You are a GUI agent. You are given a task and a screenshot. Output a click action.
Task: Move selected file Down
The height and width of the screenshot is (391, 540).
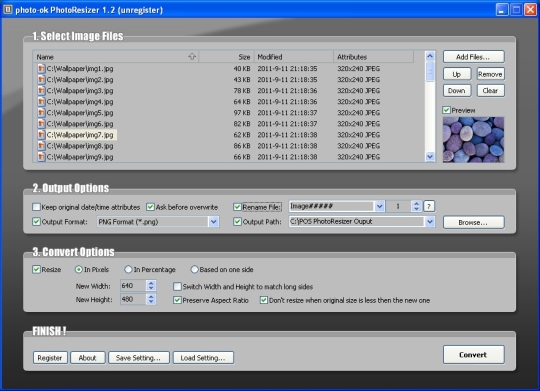457,91
